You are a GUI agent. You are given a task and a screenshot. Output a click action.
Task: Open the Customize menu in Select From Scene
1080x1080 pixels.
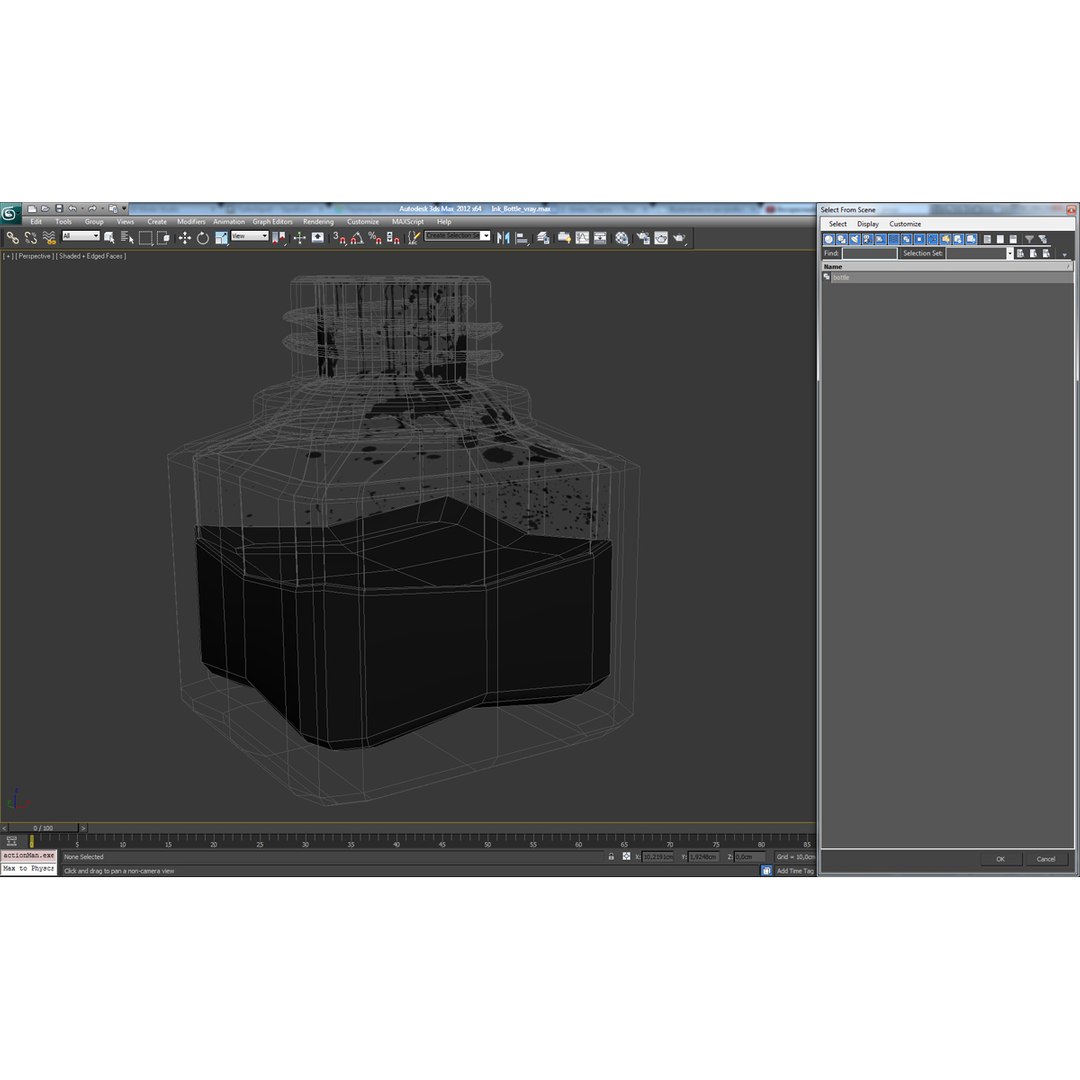click(905, 224)
